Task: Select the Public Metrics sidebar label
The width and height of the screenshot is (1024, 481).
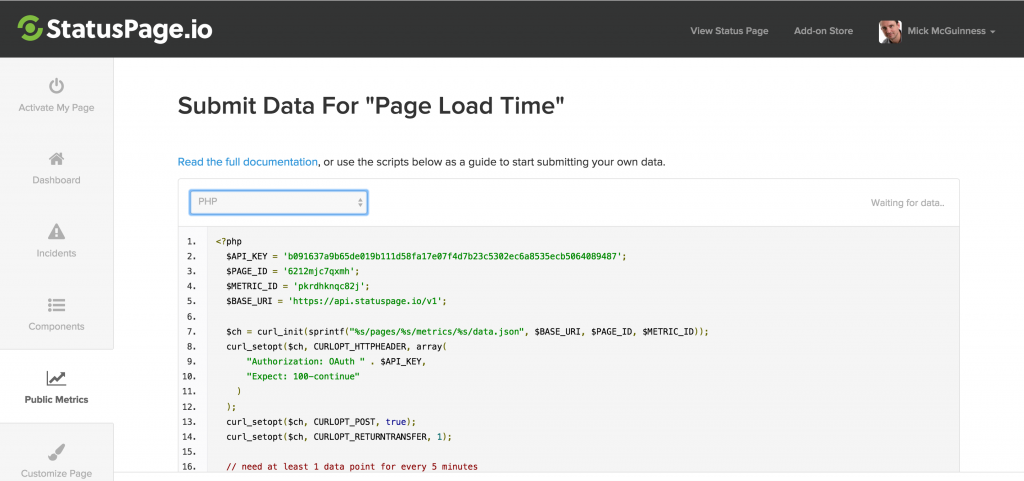Action: tap(56, 399)
